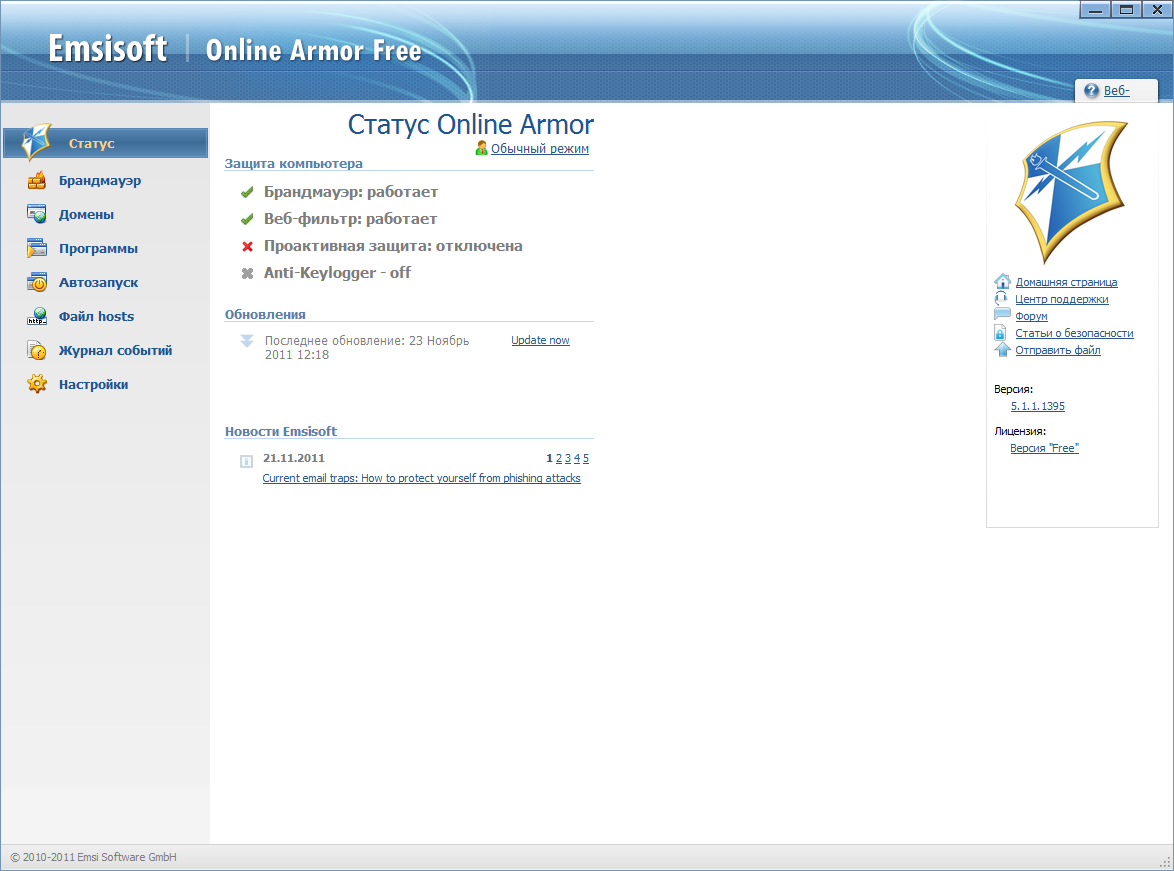Screen dimensions: 1174x871
Task: Click the lock document icon for Статьи
Action: click(x=1000, y=333)
